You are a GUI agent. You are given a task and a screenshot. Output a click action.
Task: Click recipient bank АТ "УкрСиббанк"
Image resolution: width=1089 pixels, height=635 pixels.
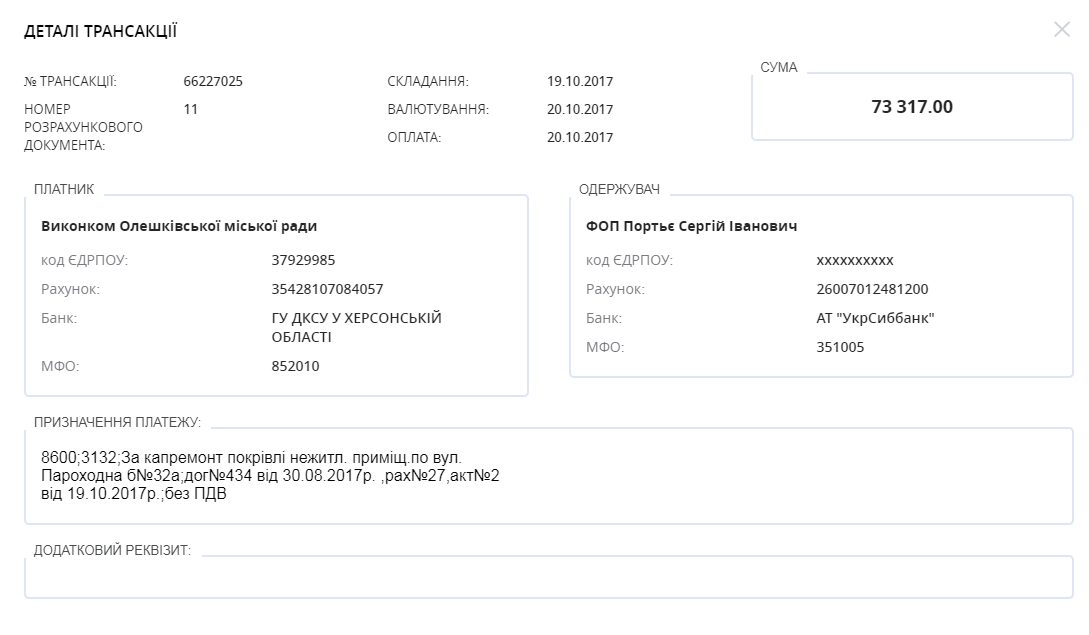tap(875, 318)
